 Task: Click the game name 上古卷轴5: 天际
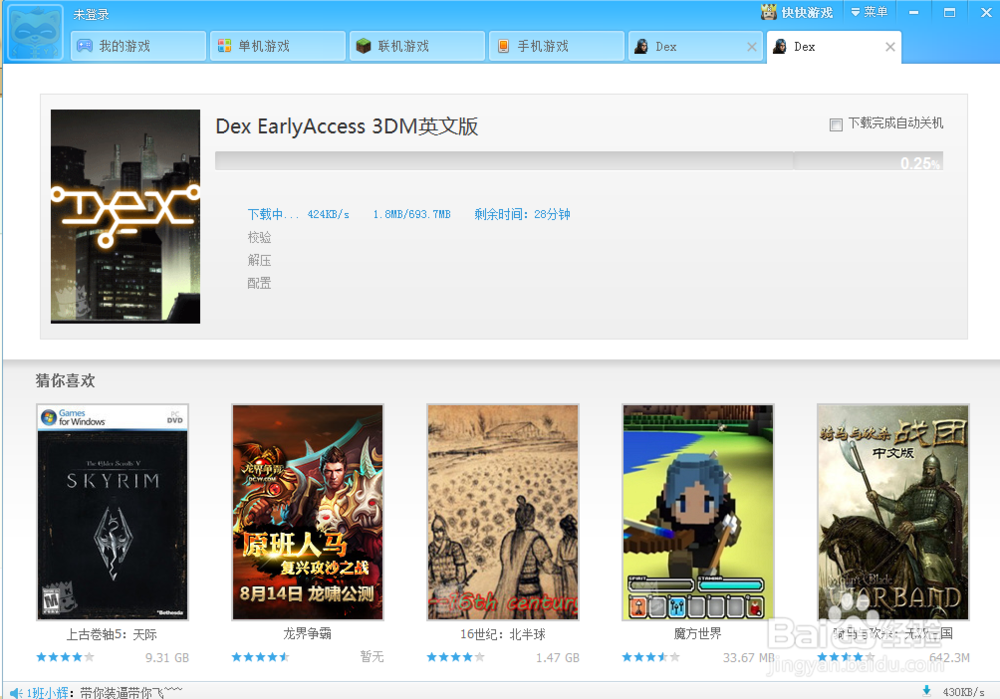pos(112,635)
